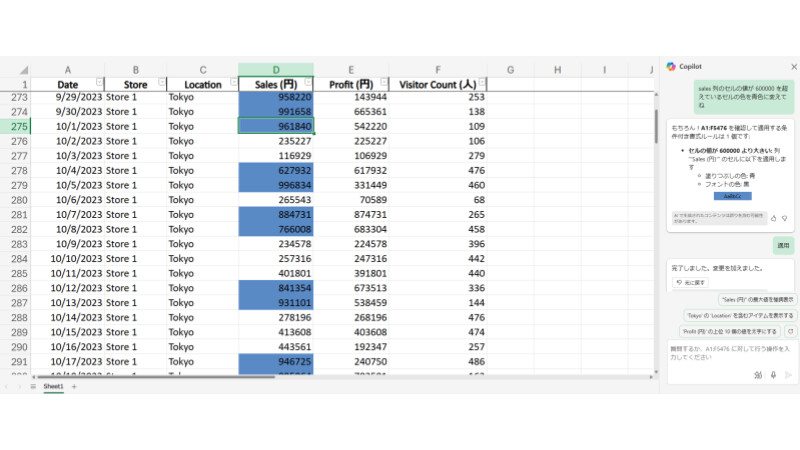Open the Visitor Count column filter dropdown
The image size is (800, 450).
coord(483,85)
